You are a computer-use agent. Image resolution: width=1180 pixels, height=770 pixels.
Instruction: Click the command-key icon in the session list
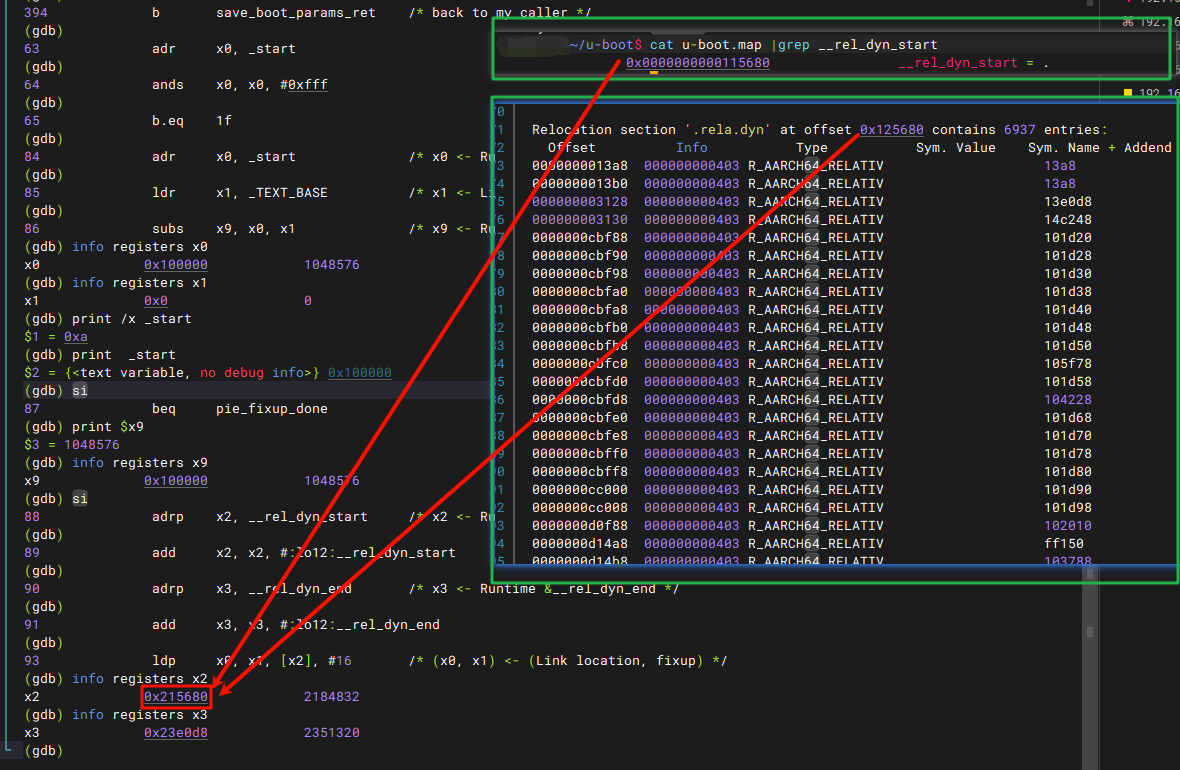pyautogui.click(x=1128, y=21)
